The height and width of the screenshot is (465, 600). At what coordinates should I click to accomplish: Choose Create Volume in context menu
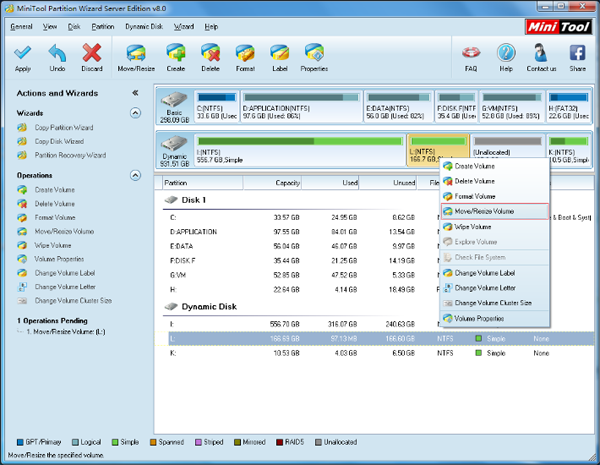[x=495, y=166]
